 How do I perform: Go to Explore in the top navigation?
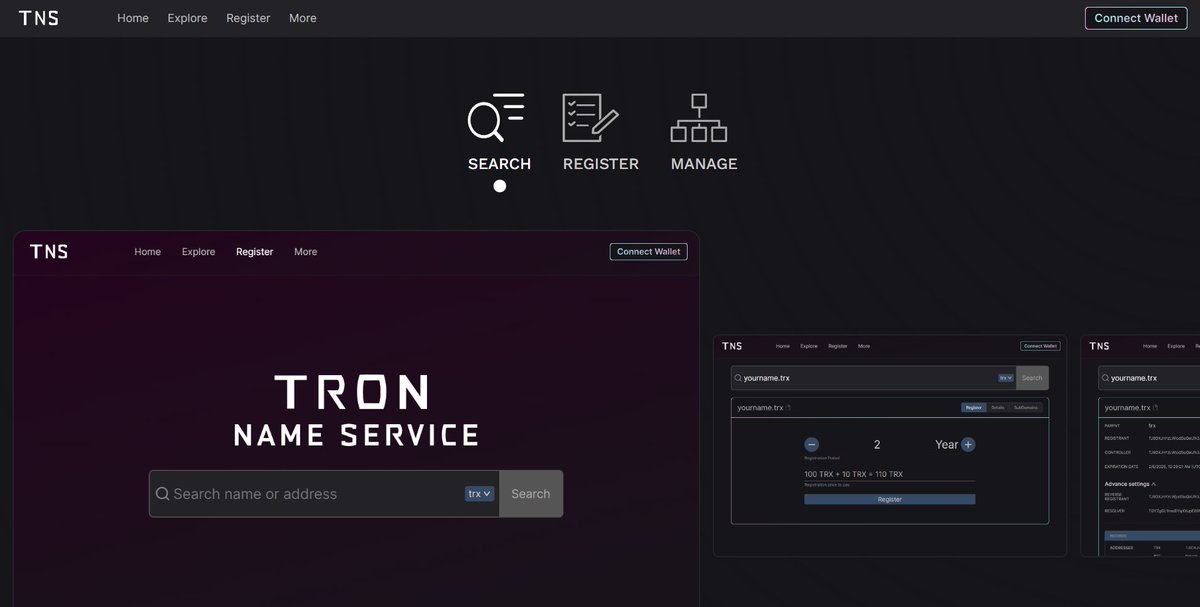(x=187, y=18)
